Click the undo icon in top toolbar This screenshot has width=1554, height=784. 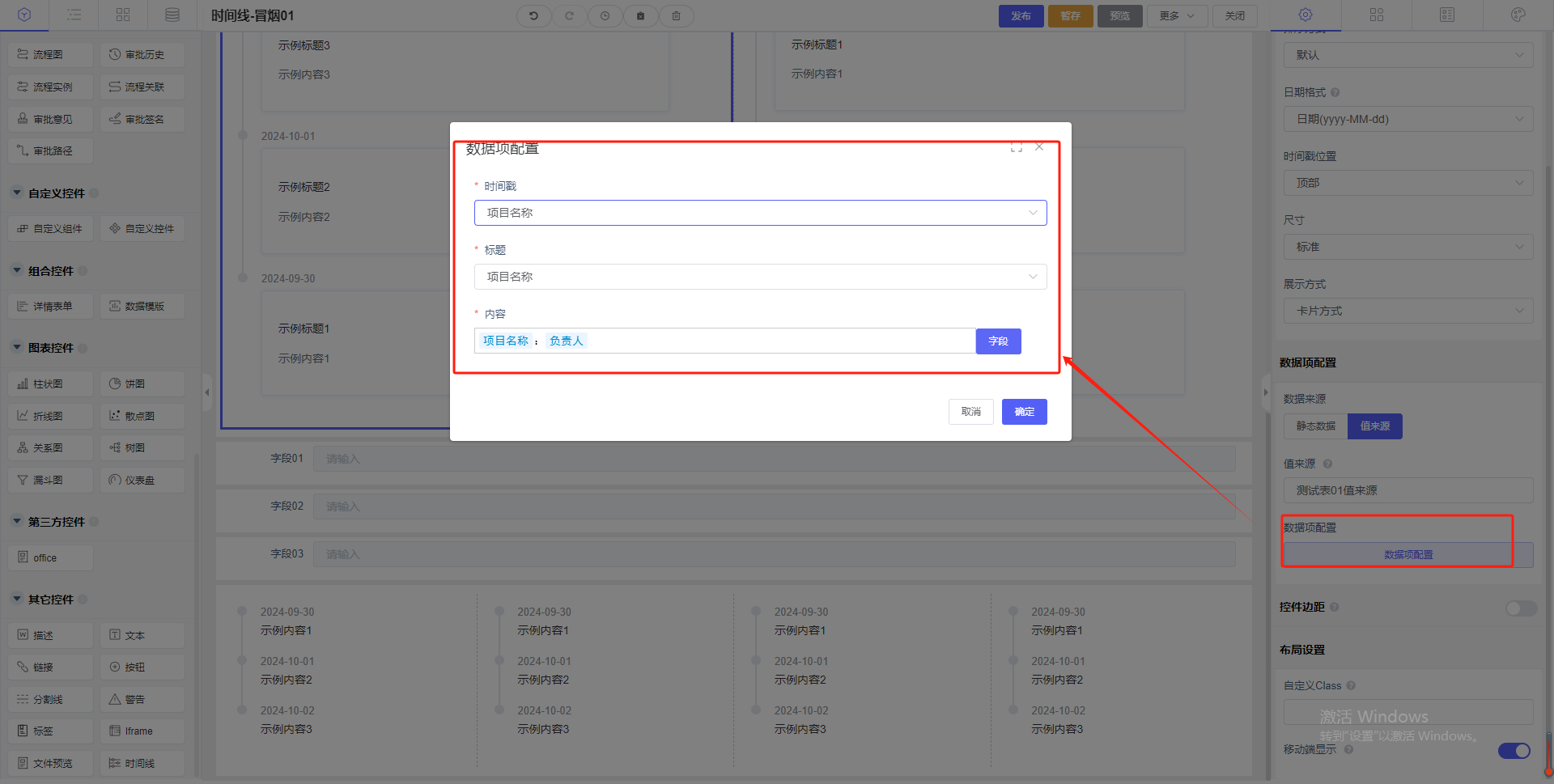click(533, 15)
